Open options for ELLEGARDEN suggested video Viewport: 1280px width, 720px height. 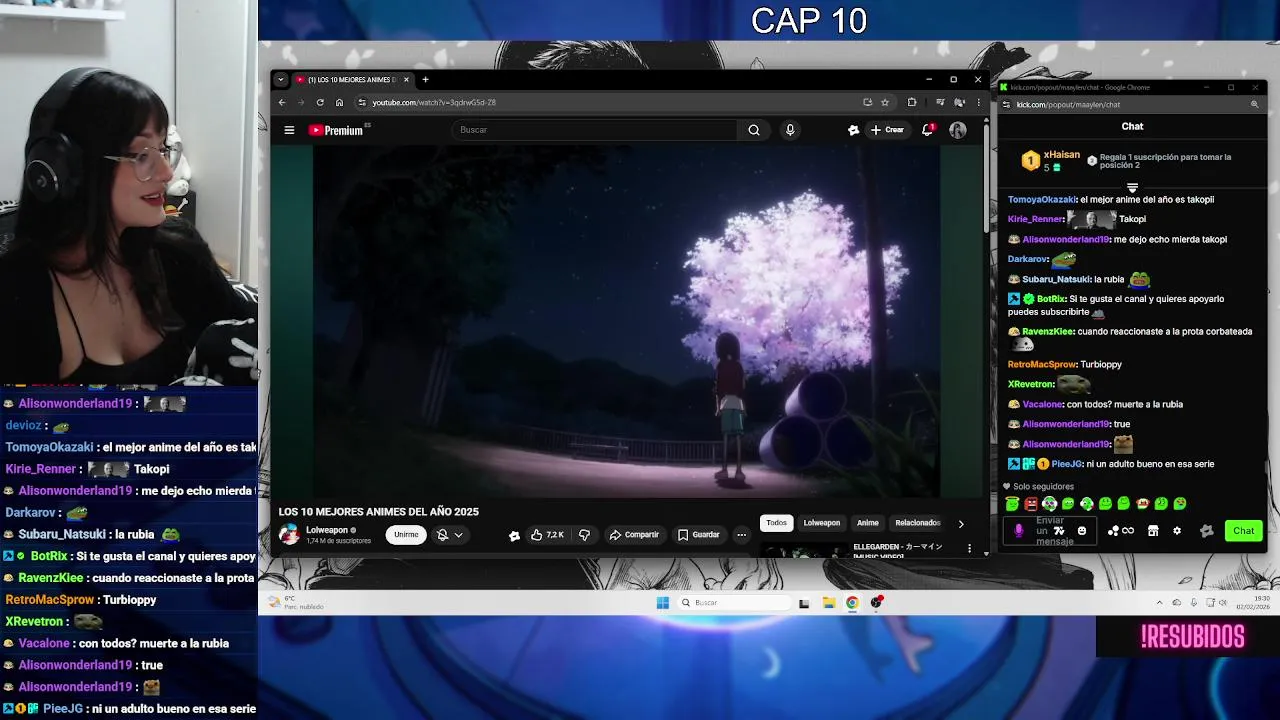click(x=969, y=548)
